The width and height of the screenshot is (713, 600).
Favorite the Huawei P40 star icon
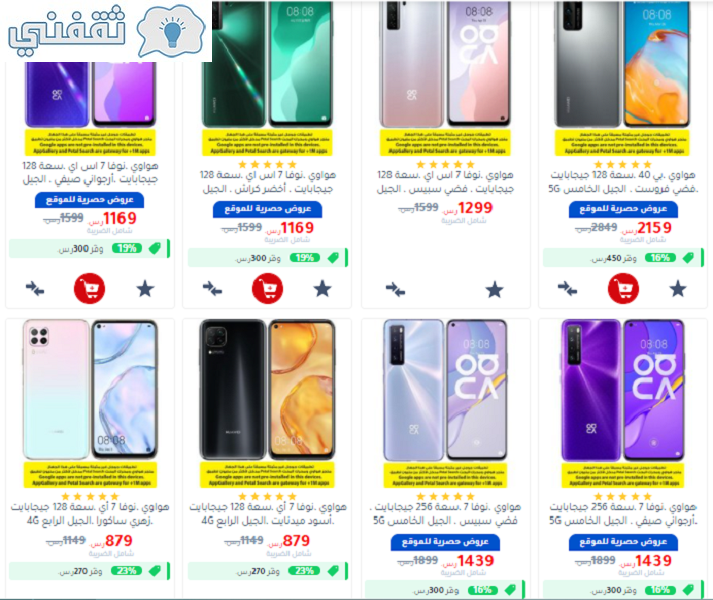point(678,289)
